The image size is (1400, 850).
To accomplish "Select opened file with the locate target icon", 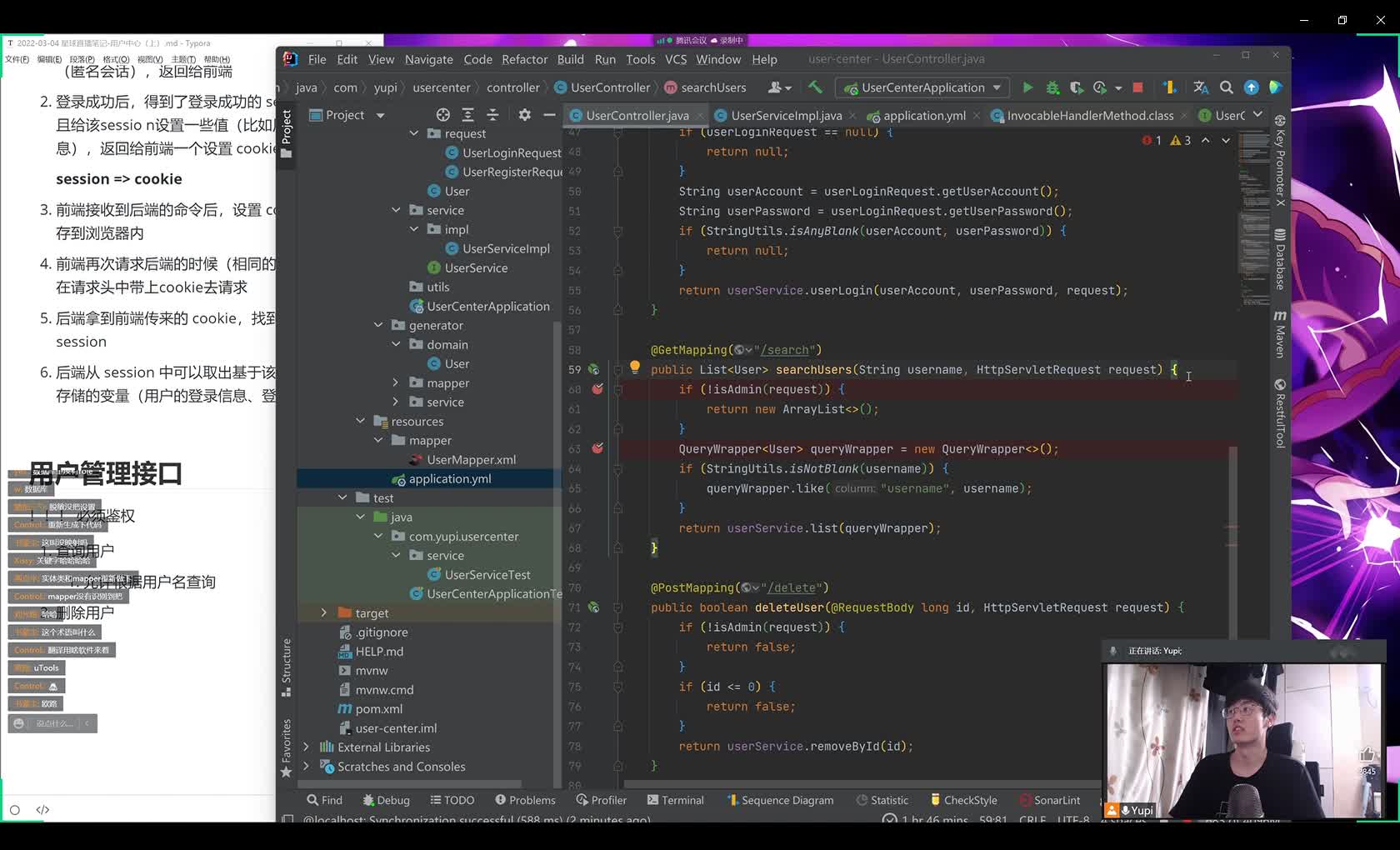I will (443, 115).
